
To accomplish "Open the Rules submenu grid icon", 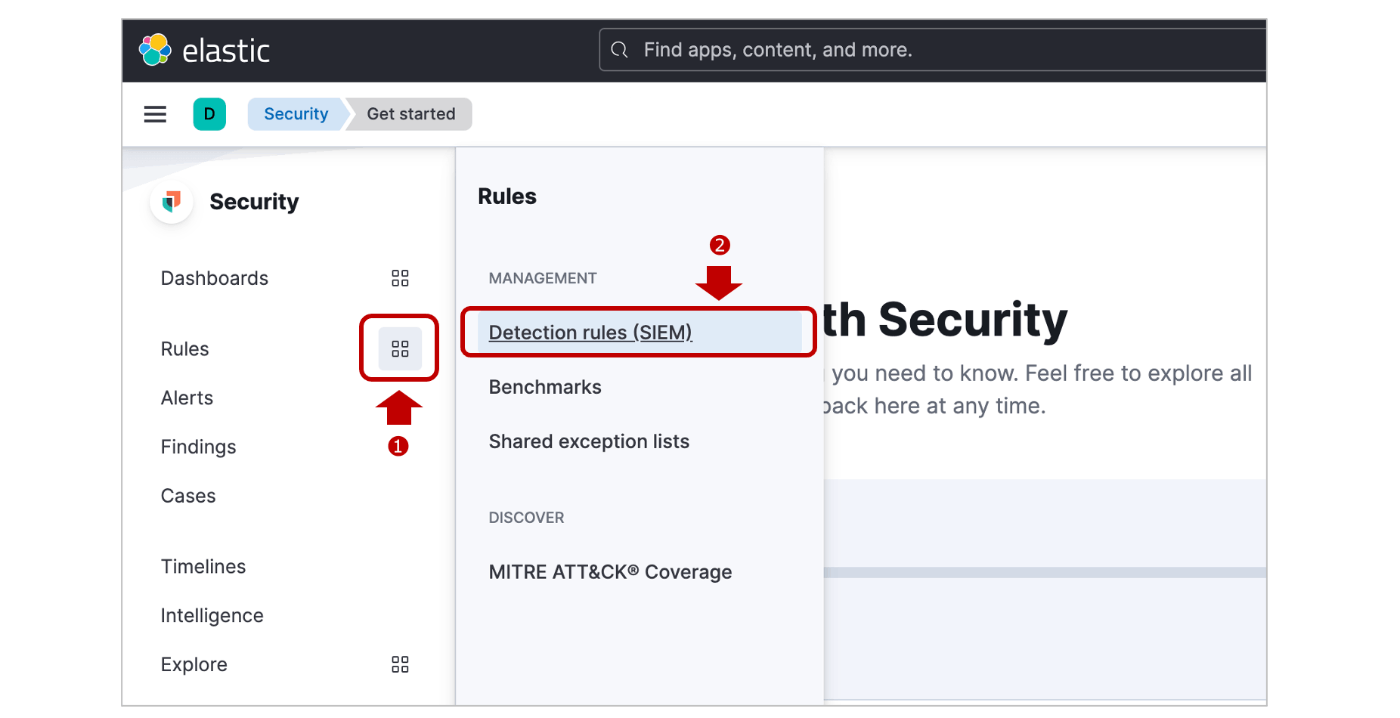I will (400, 349).
